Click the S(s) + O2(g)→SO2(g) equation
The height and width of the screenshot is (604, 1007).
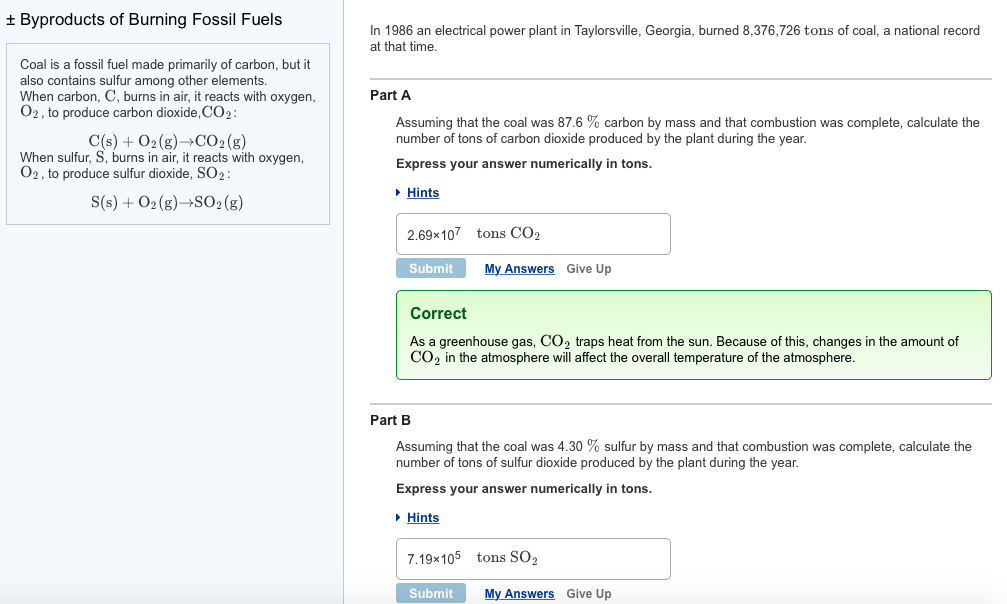(x=167, y=202)
